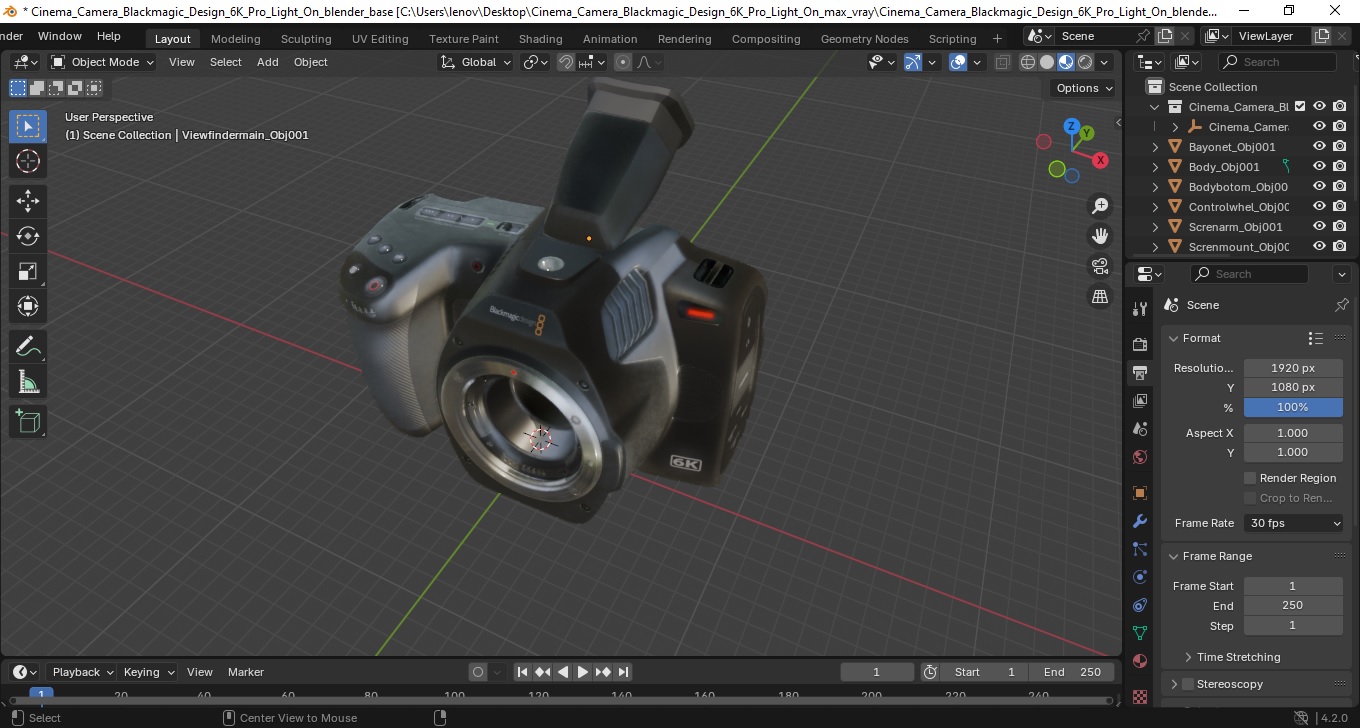Select the Select Box tool
The image size is (1360, 728).
28,126
